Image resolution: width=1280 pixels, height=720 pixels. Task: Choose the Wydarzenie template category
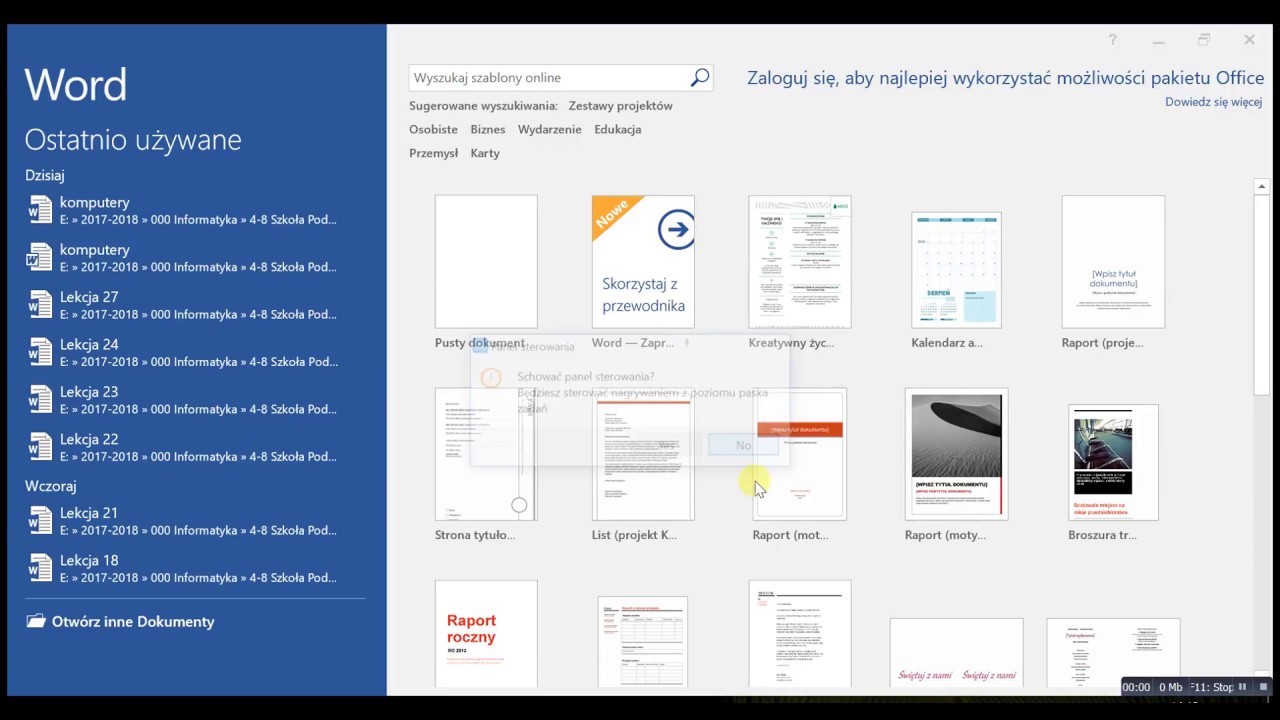coord(549,130)
